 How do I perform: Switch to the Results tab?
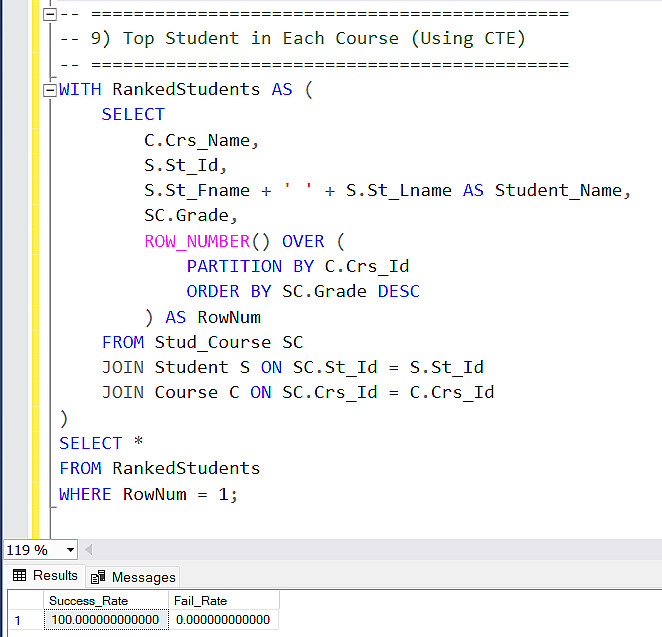click(45, 575)
